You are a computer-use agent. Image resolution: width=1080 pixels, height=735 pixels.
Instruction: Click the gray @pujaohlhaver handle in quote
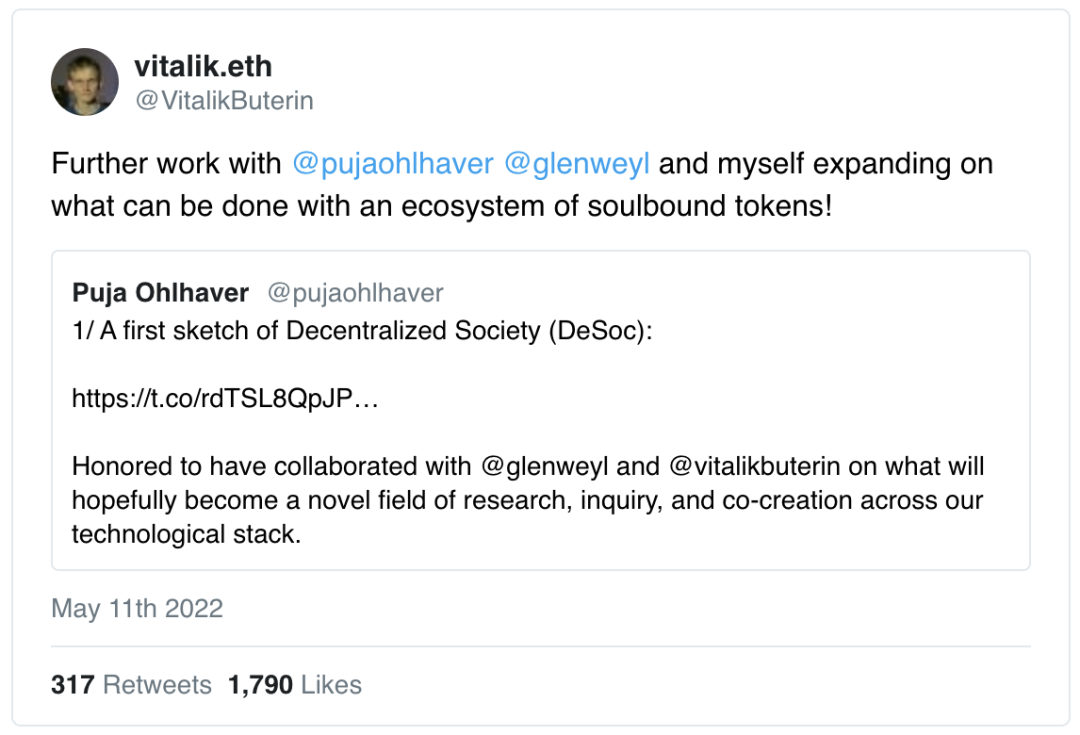pyautogui.click(x=355, y=293)
